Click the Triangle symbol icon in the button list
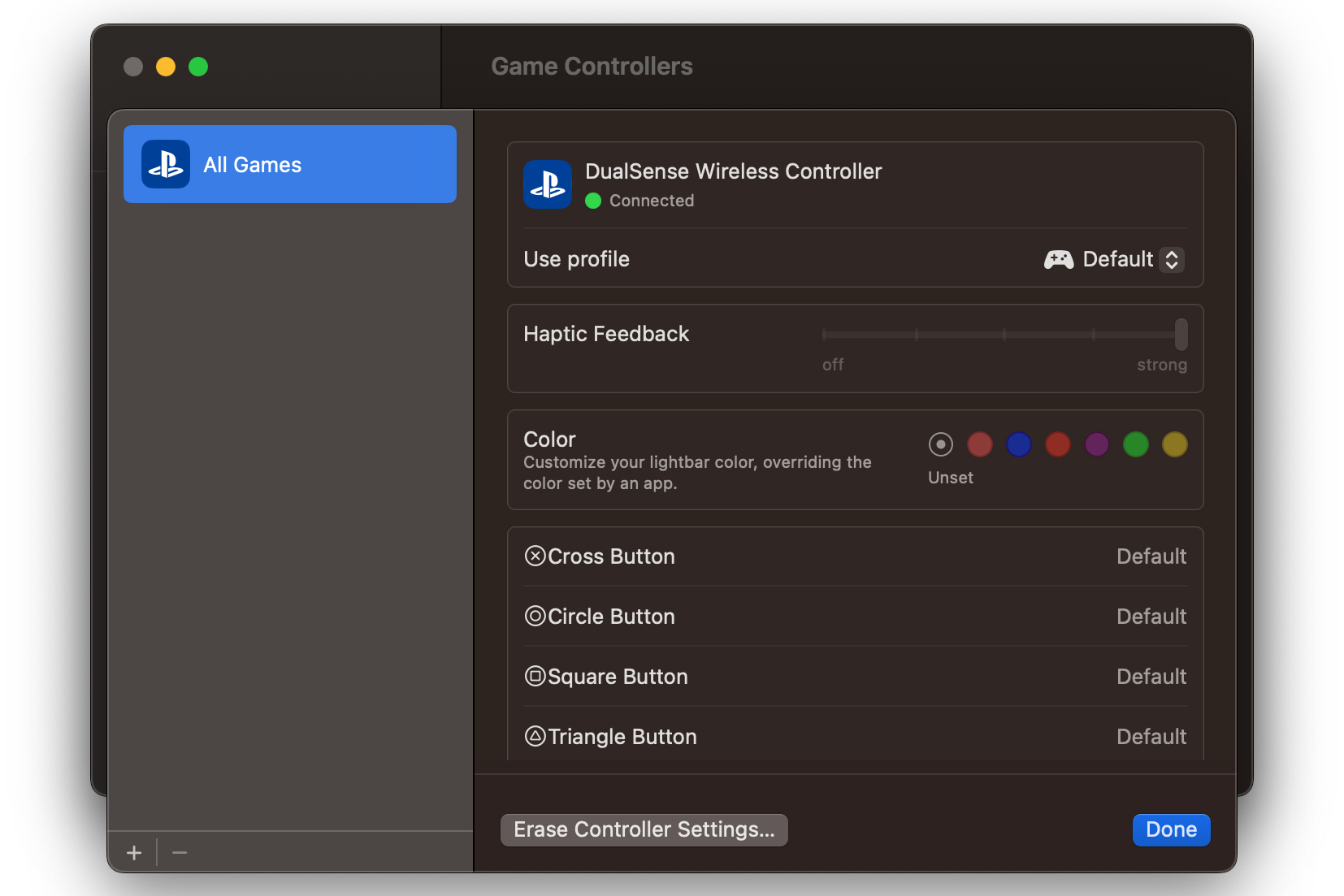The image size is (1344, 896). point(535,736)
